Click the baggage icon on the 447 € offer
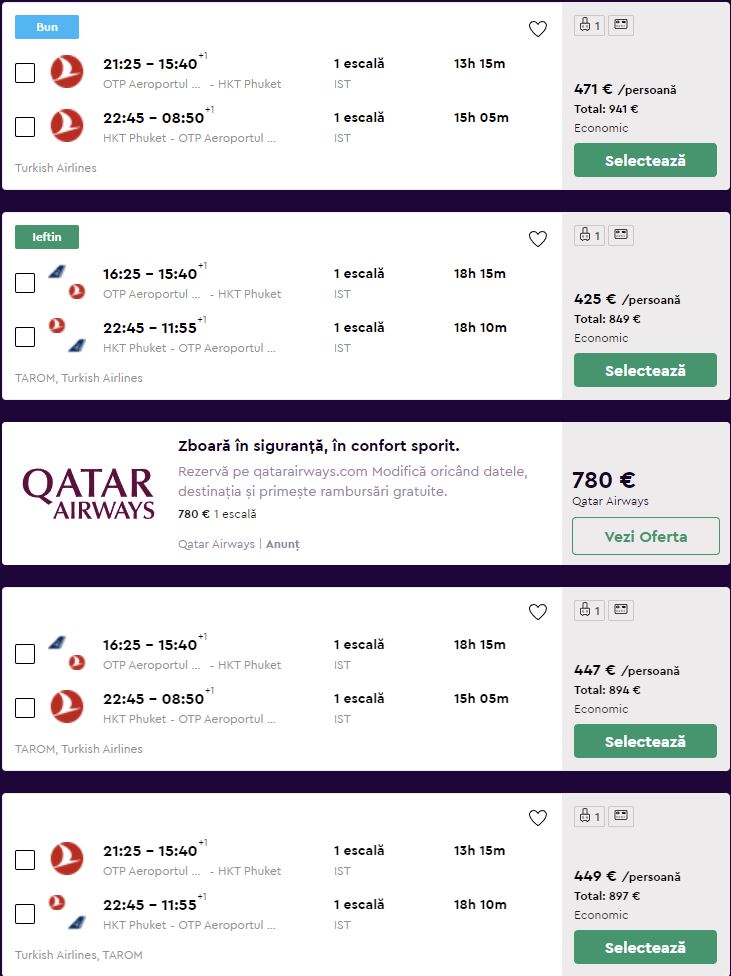 click(589, 610)
